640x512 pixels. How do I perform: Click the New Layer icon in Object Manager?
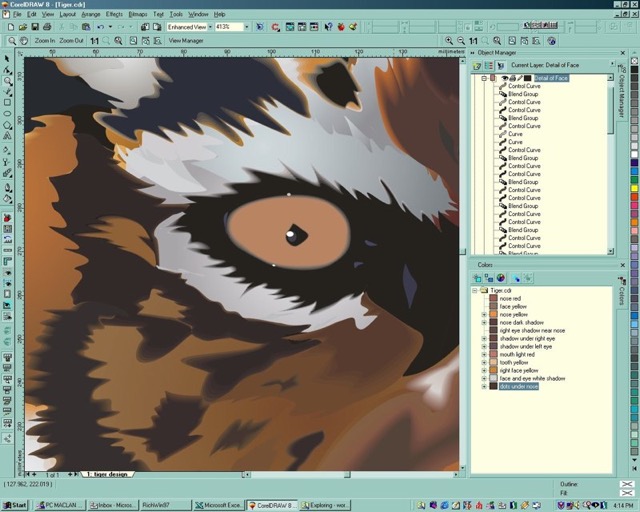pos(477,65)
